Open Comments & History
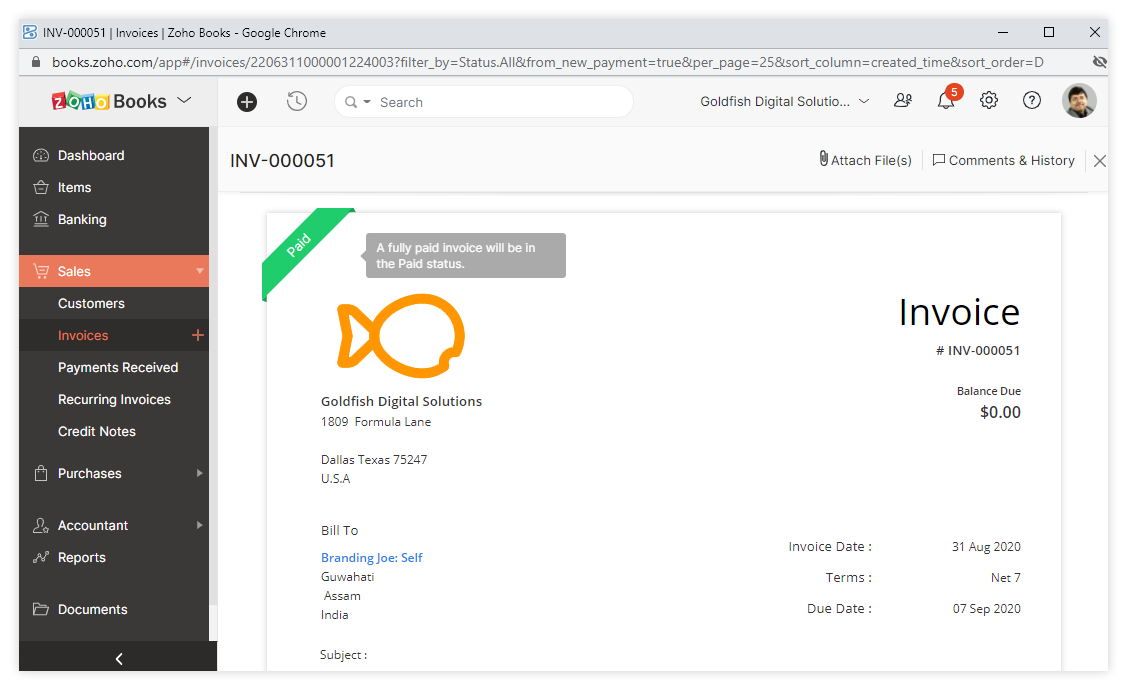The height and width of the screenshot is (690, 1127). tap(1003, 160)
